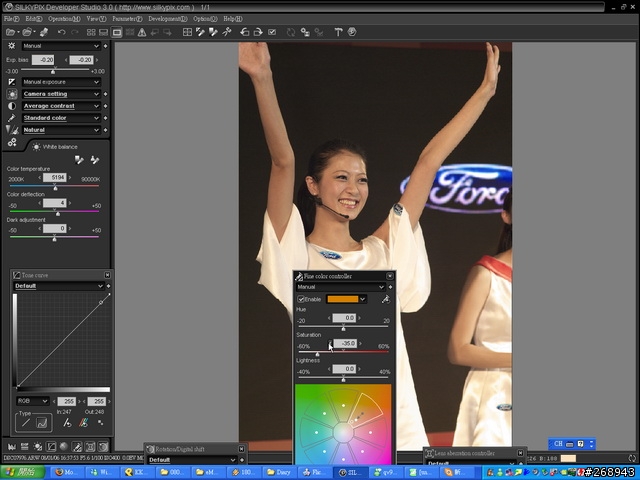This screenshot has width=640, height=480.
Task: Open the Standard color dropdown
Action: point(61,118)
